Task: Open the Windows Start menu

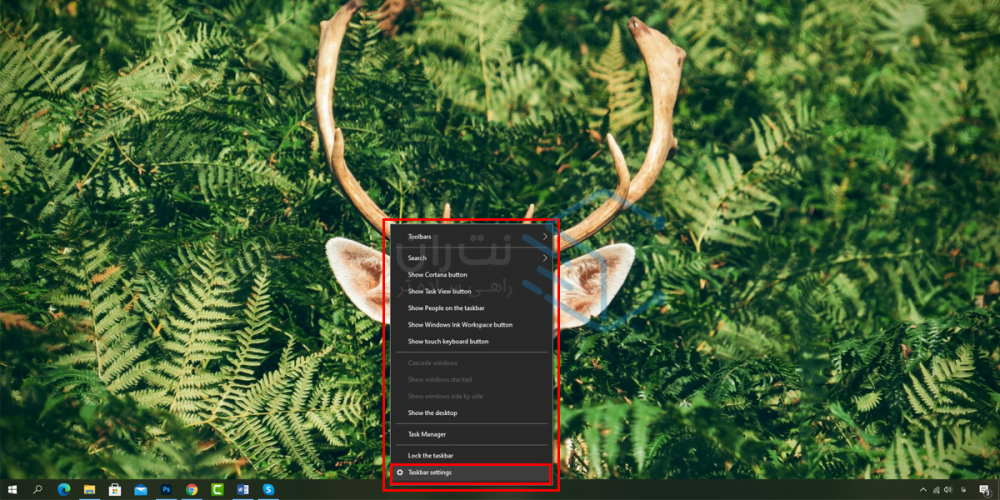Action: click(11, 490)
